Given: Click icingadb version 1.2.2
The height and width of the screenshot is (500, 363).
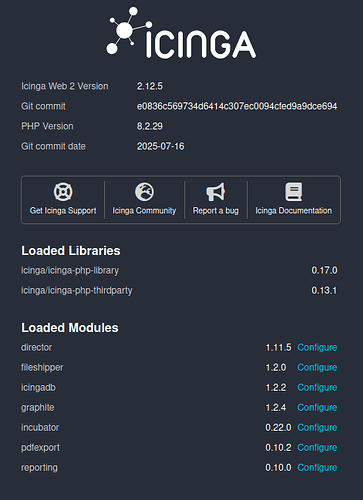Looking at the screenshot, I should (x=276, y=387).
